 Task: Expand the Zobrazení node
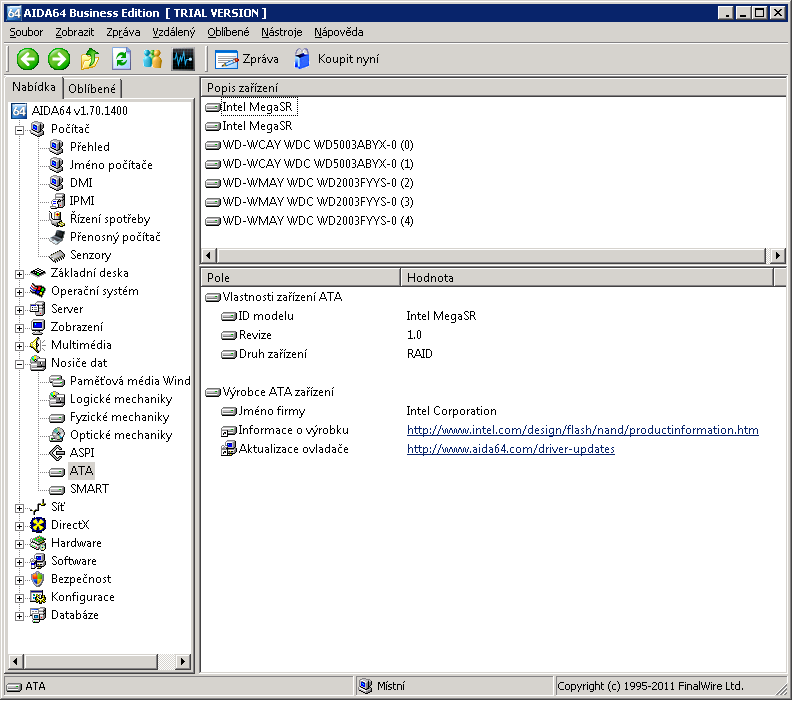pyautogui.click(x=19, y=328)
